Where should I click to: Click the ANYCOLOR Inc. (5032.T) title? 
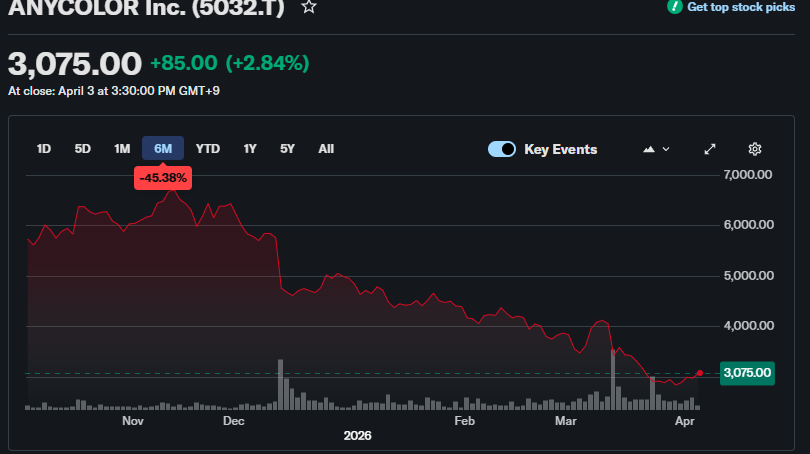146,7
